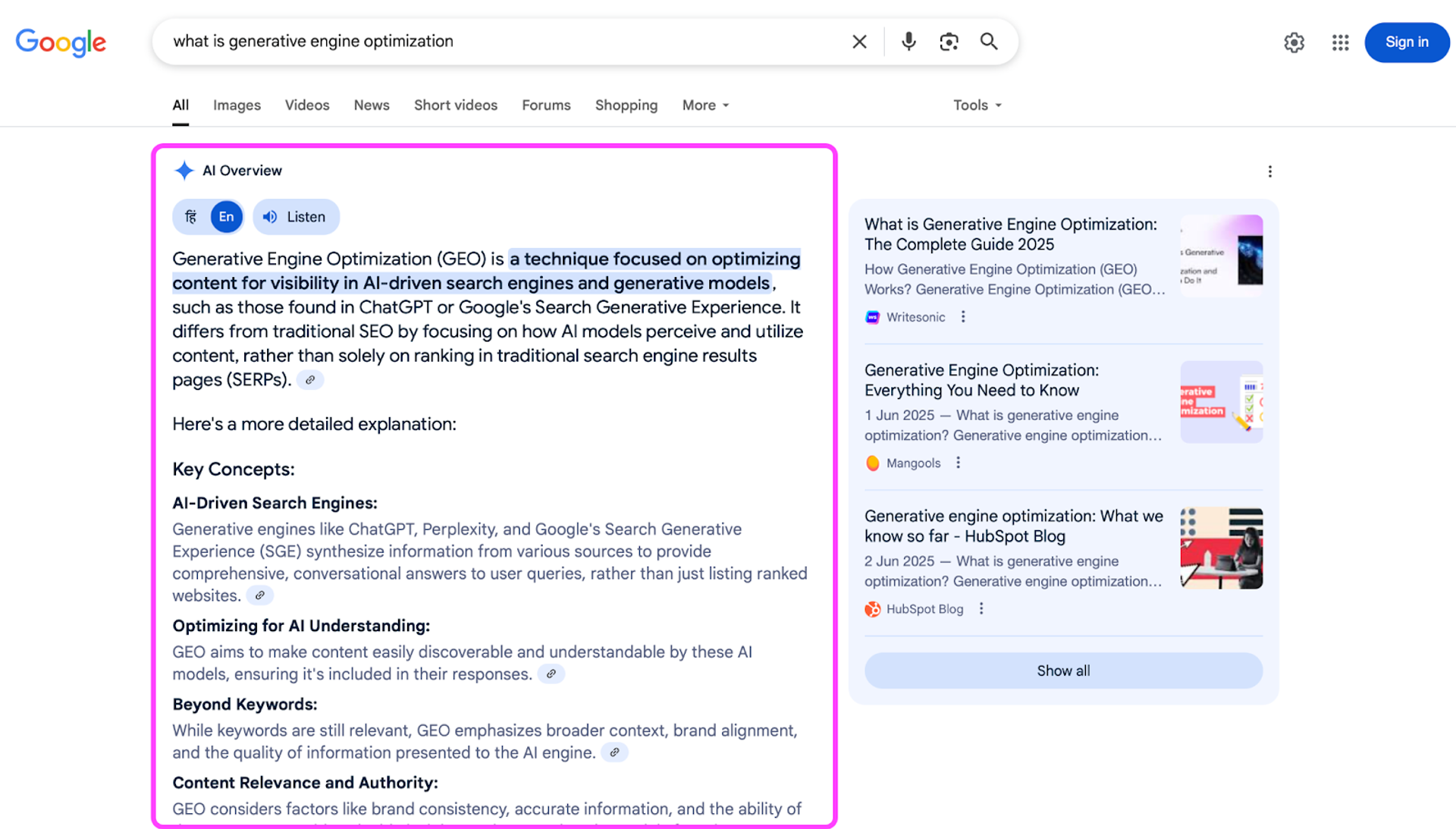Click the 'Beyond Keywords:' heading

pos(245,705)
